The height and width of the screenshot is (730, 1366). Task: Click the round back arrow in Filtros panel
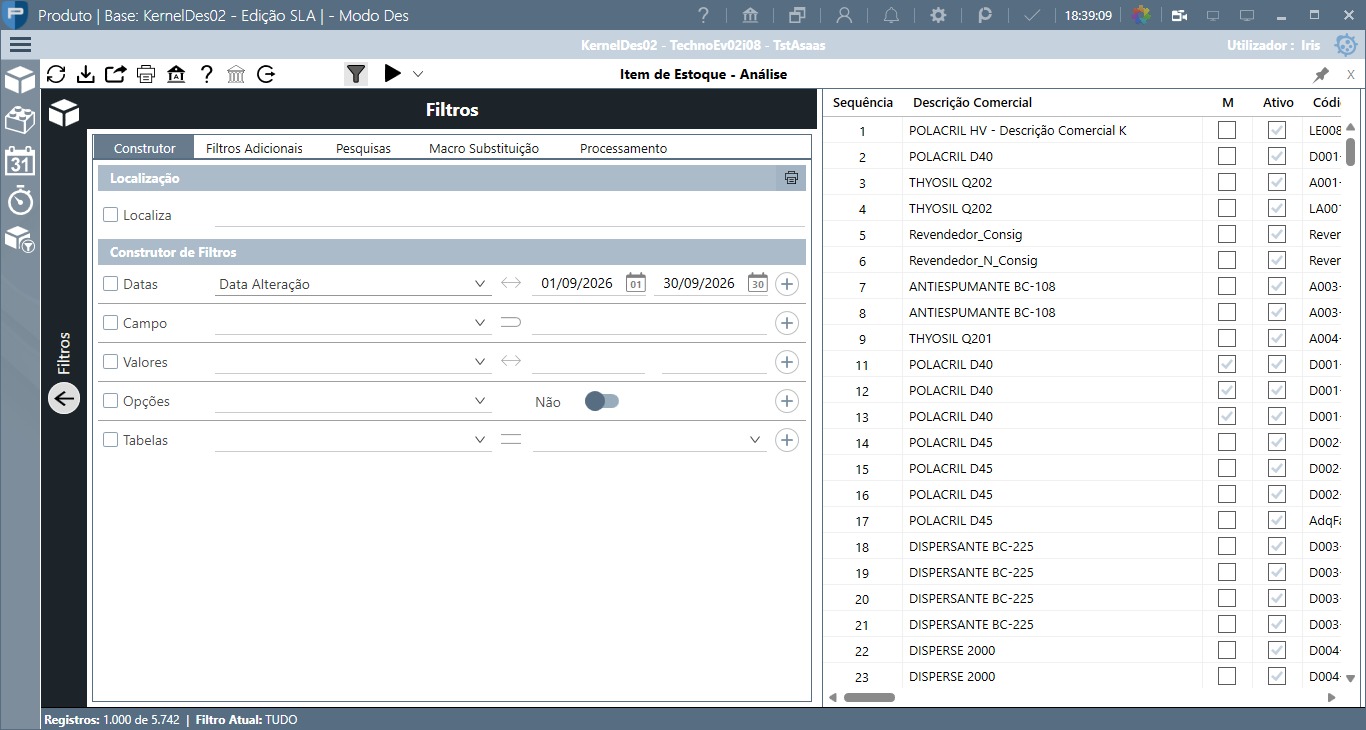click(x=64, y=398)
